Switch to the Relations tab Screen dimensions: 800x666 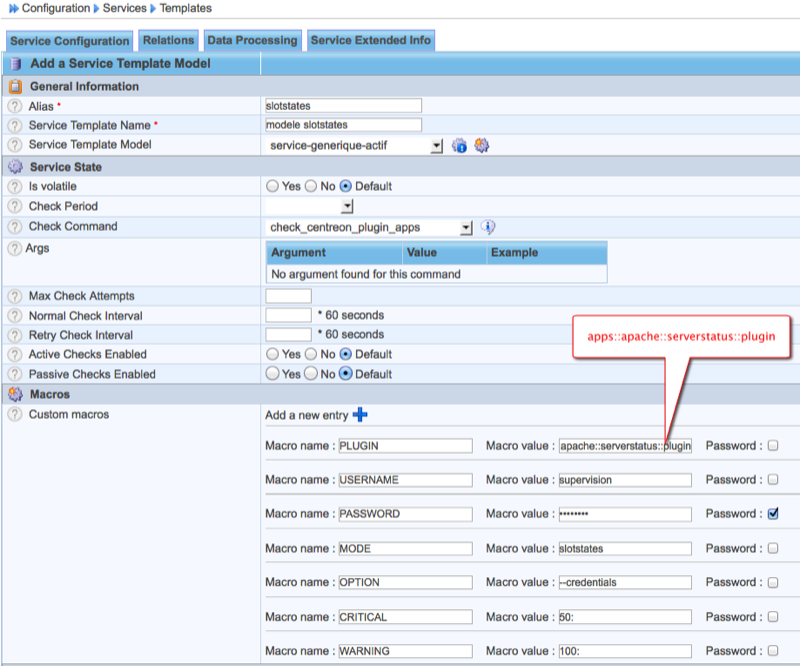[168, 40]
